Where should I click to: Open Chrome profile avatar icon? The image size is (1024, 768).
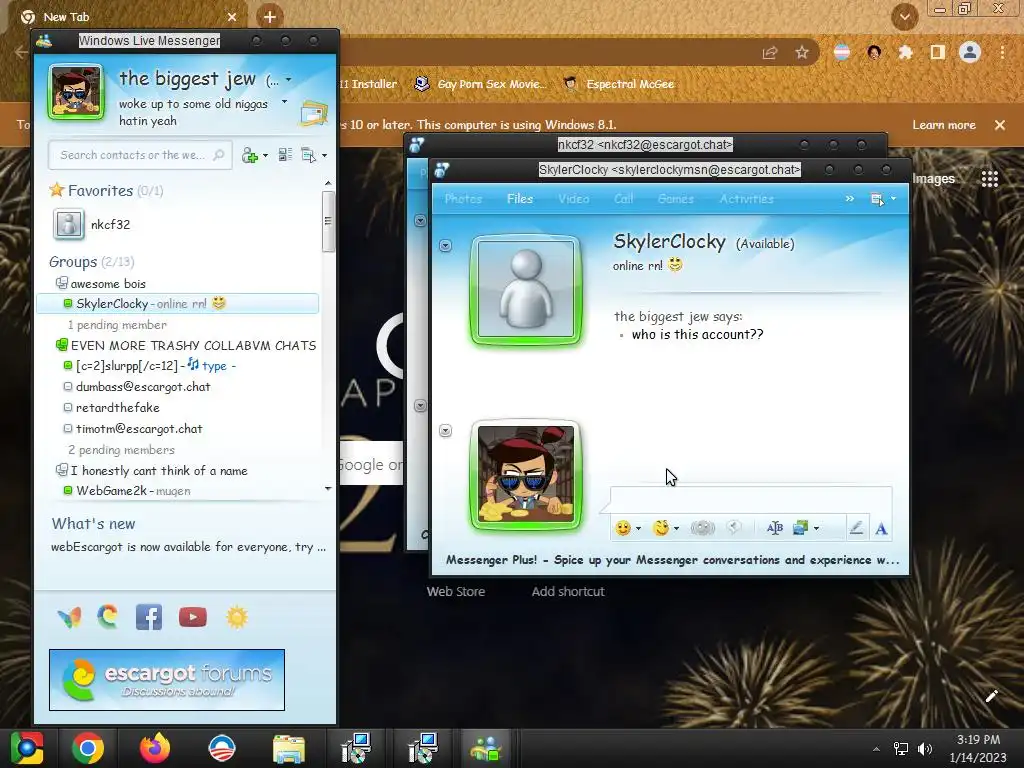(x=970, y=52)
